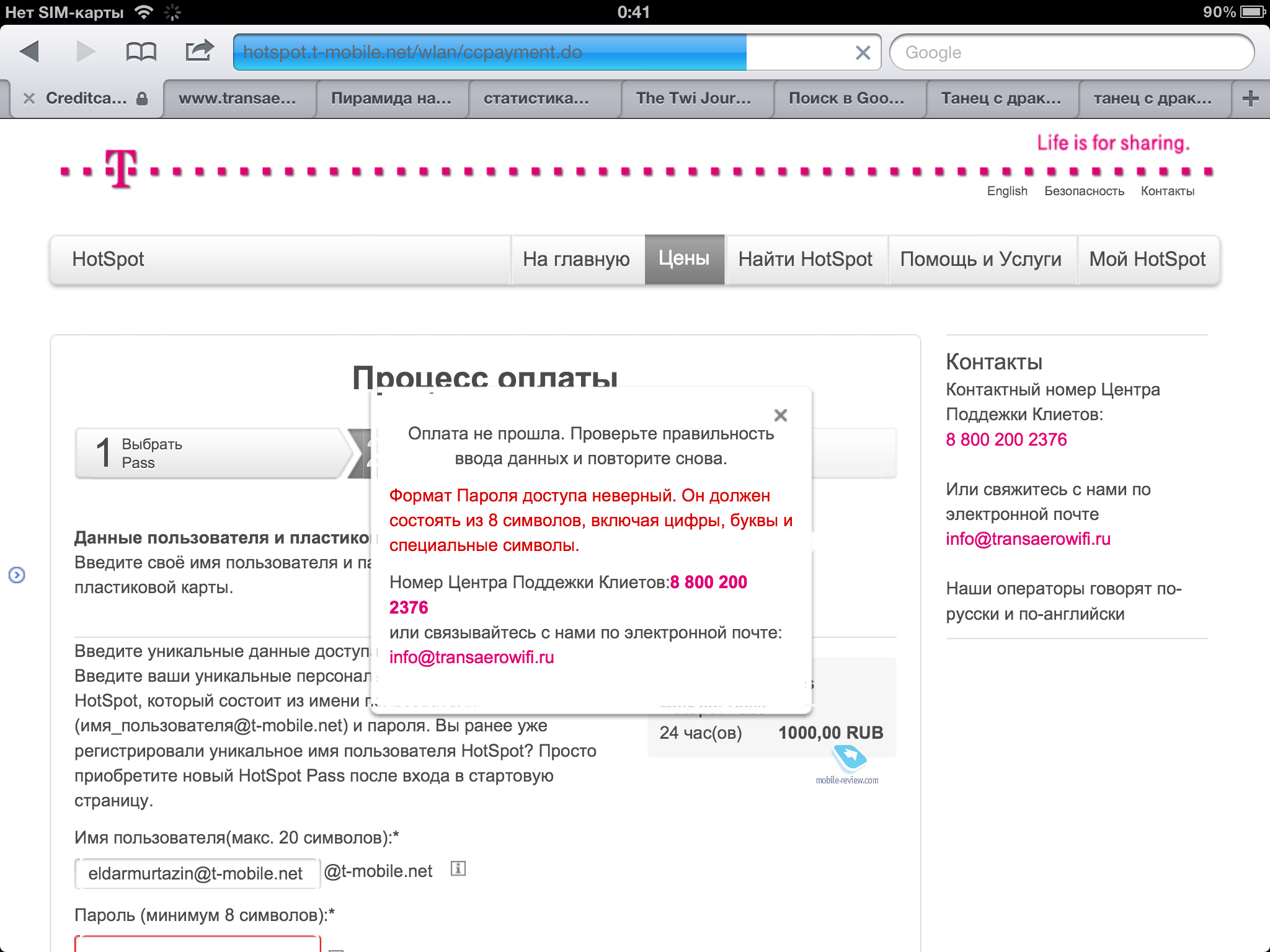Screen dimensions: 1270x952
Task: Tap sidebar email info@transaerowifi.ru
Action: pyautogui.click(x=1028, y=539)
